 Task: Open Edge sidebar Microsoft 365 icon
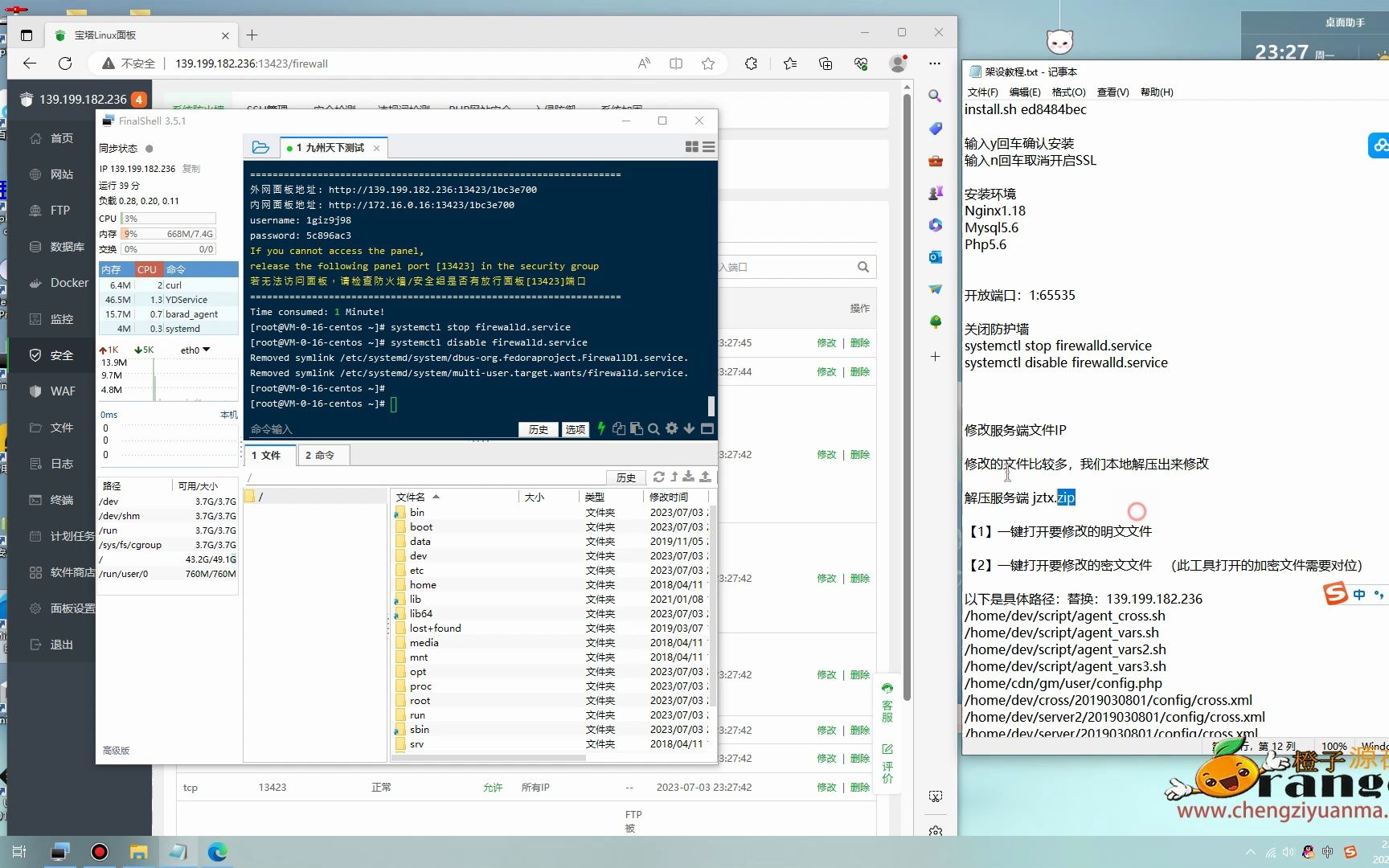pyautogui.click(x=935, y=225)
